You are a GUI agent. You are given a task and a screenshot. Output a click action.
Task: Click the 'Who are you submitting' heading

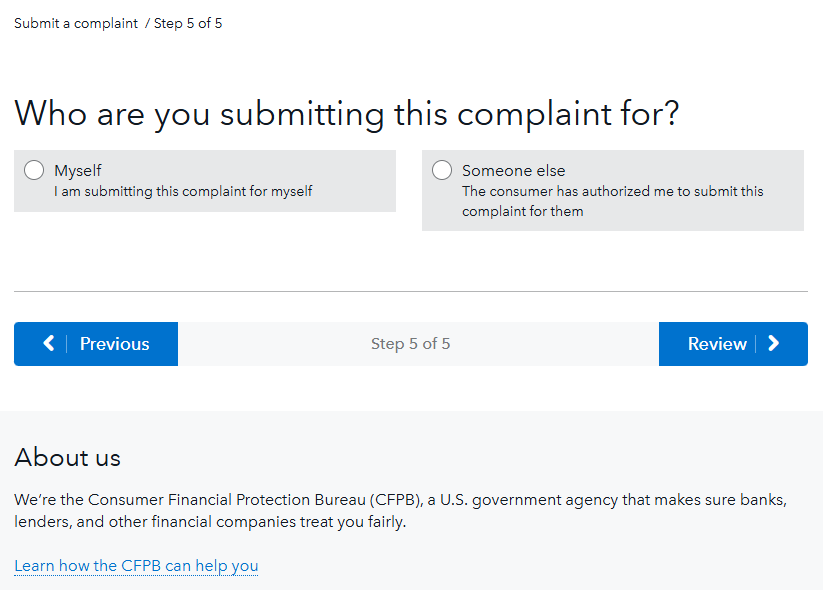[x=346, y=113]
